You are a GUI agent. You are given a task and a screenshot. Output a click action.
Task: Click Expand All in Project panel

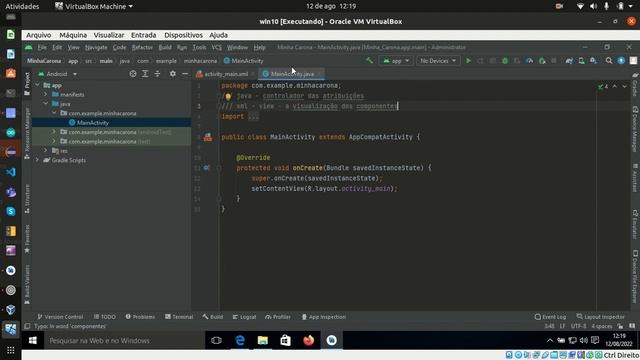tap(145, 74)
